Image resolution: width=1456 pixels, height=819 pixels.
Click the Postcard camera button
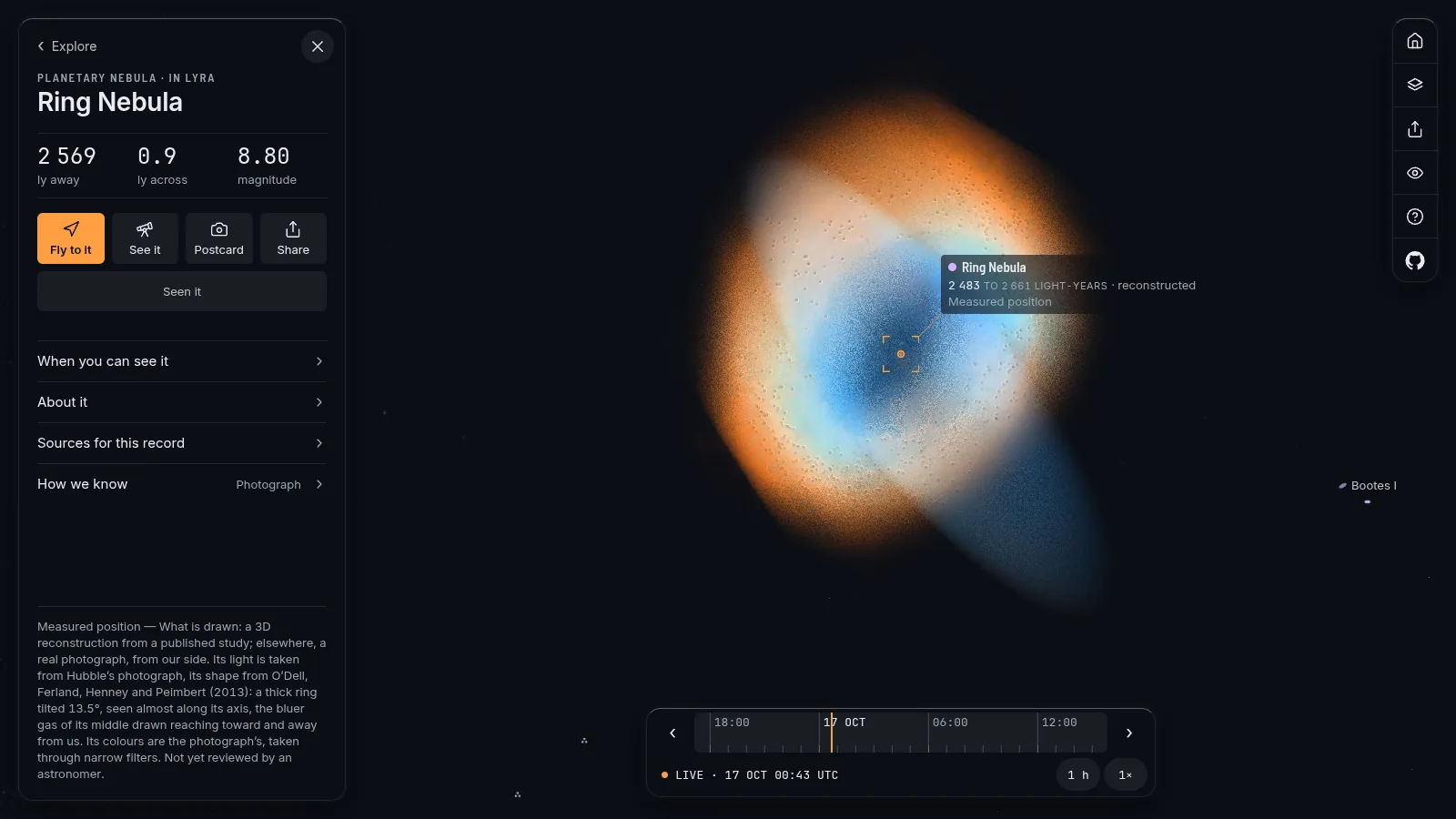tap(219, 238)
